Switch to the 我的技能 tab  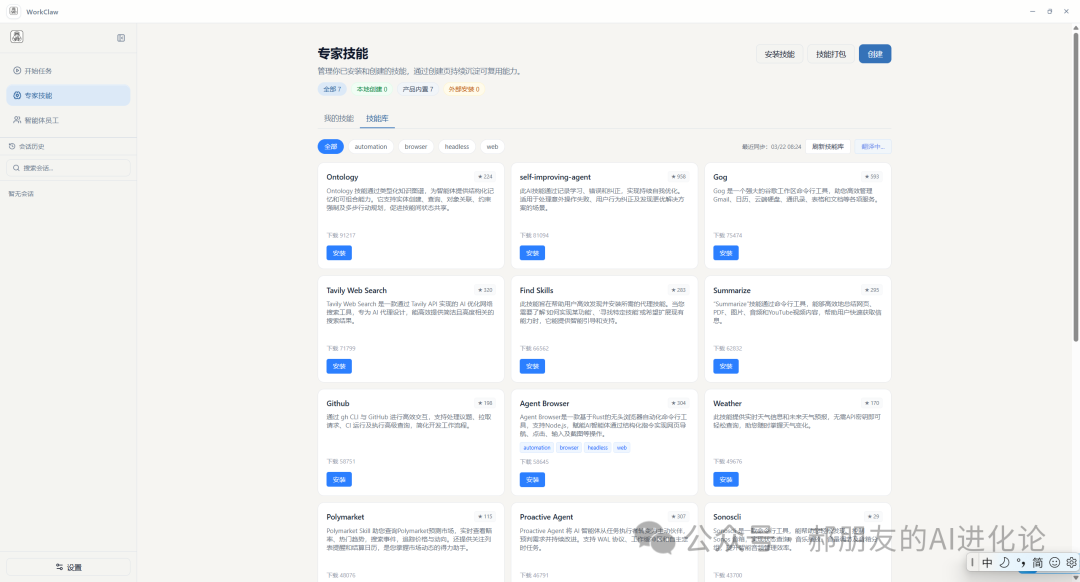tap(338, 118)
